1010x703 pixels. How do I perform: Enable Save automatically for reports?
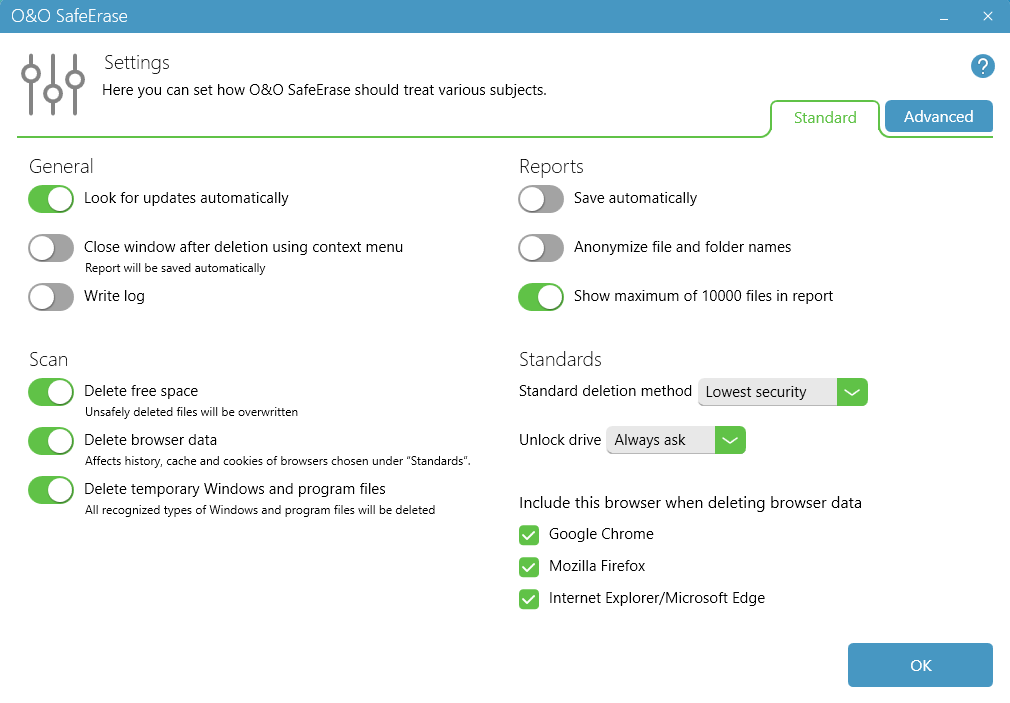click(541, 199)
